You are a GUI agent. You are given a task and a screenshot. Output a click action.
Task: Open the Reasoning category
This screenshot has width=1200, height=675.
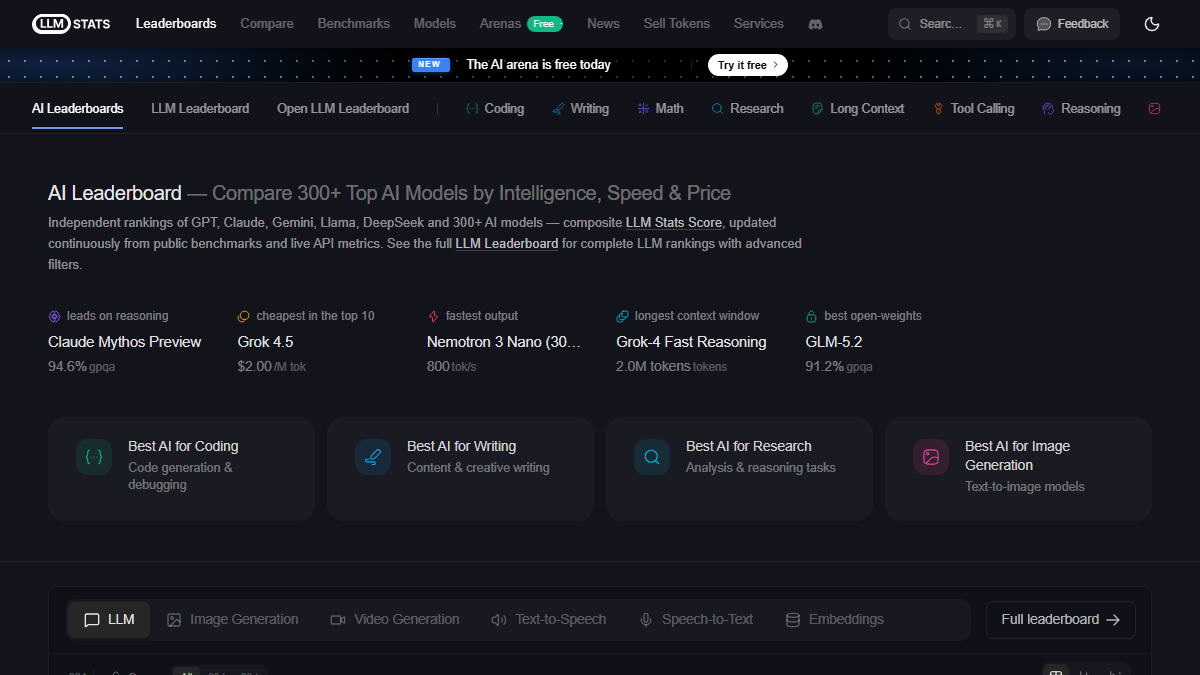pos(1081,108)
